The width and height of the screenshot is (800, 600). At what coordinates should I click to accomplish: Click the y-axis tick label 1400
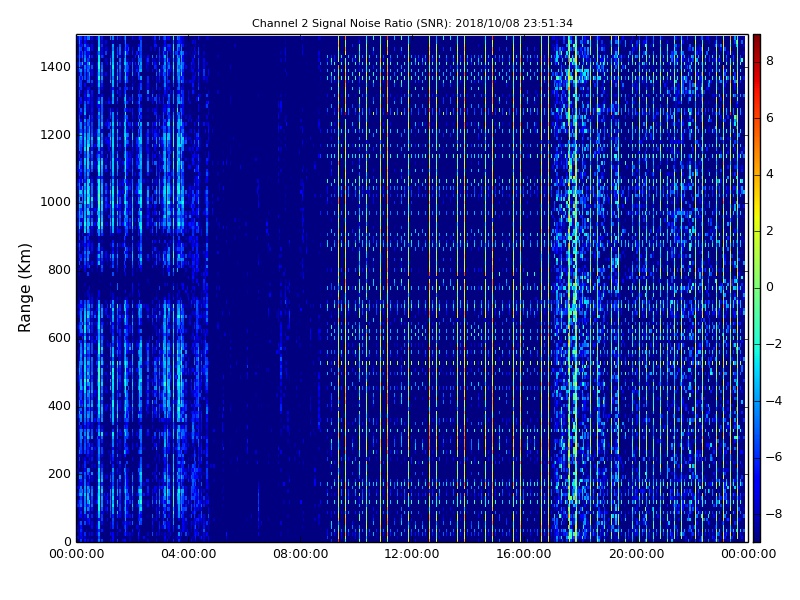pos(56,67)
